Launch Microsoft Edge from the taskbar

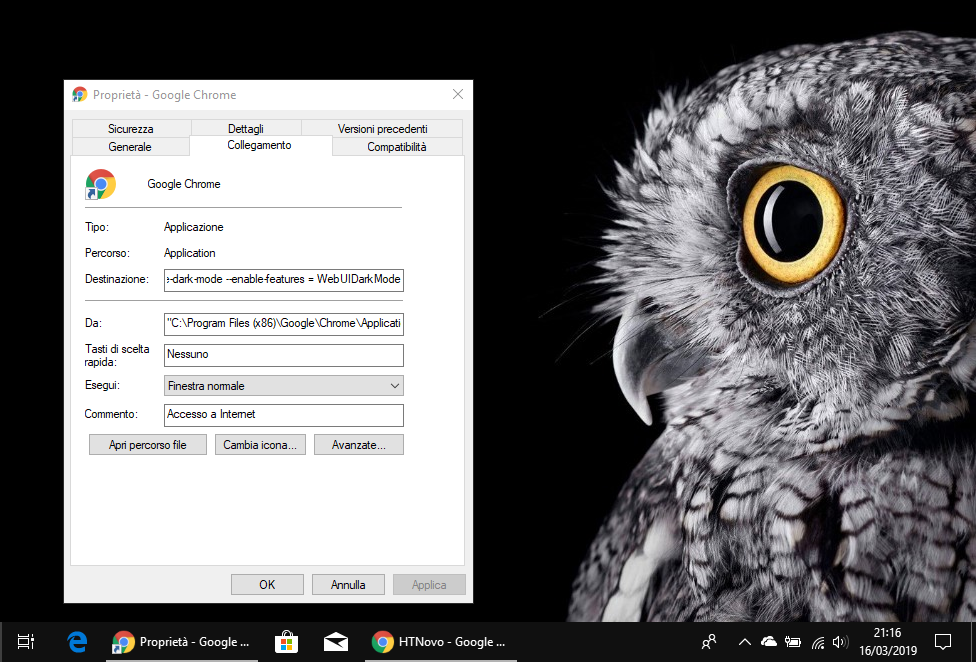pos(77,641)
